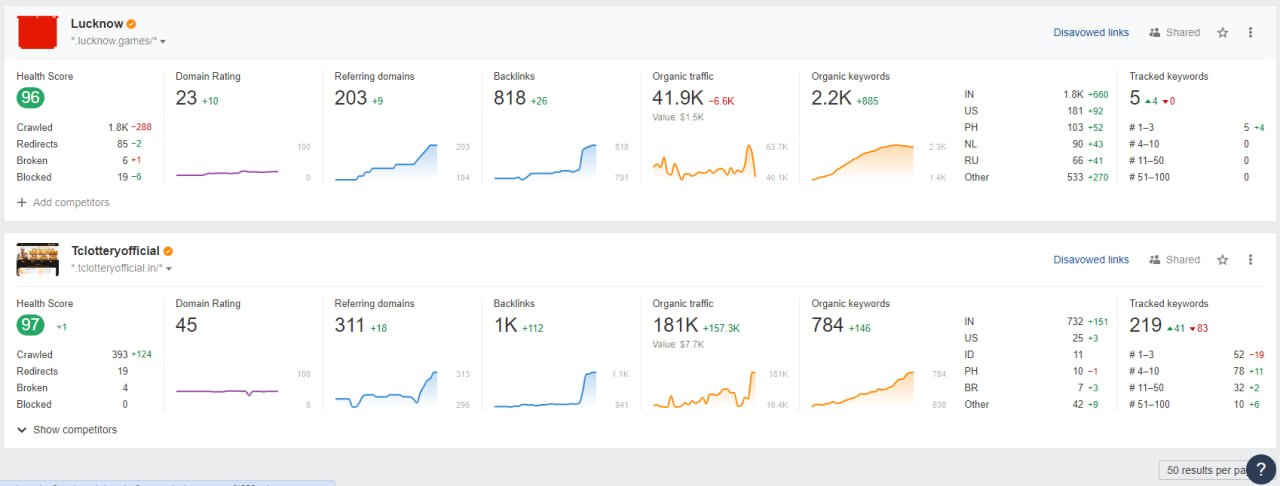The width and height of the screenshot is (1280, 486).
Task: Star the Tclotteryofficial project as favorite
Action: pos(1222,260)
